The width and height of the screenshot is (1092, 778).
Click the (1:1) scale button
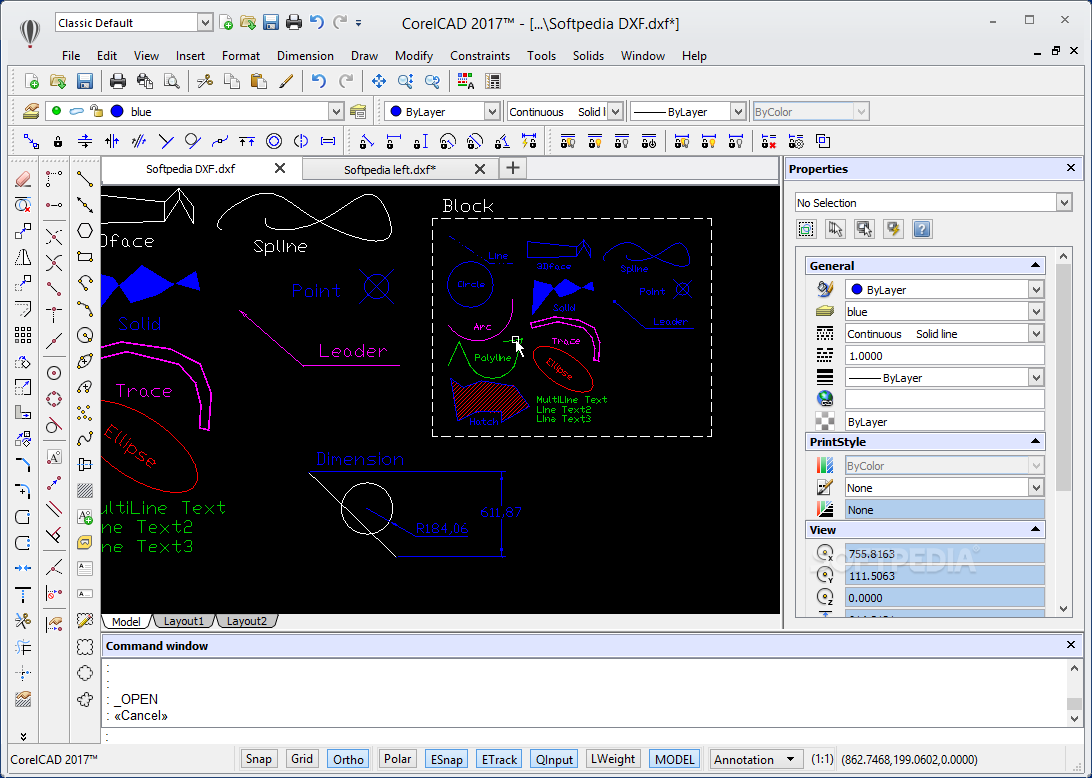pyautogui.click(x=822, y=759)
